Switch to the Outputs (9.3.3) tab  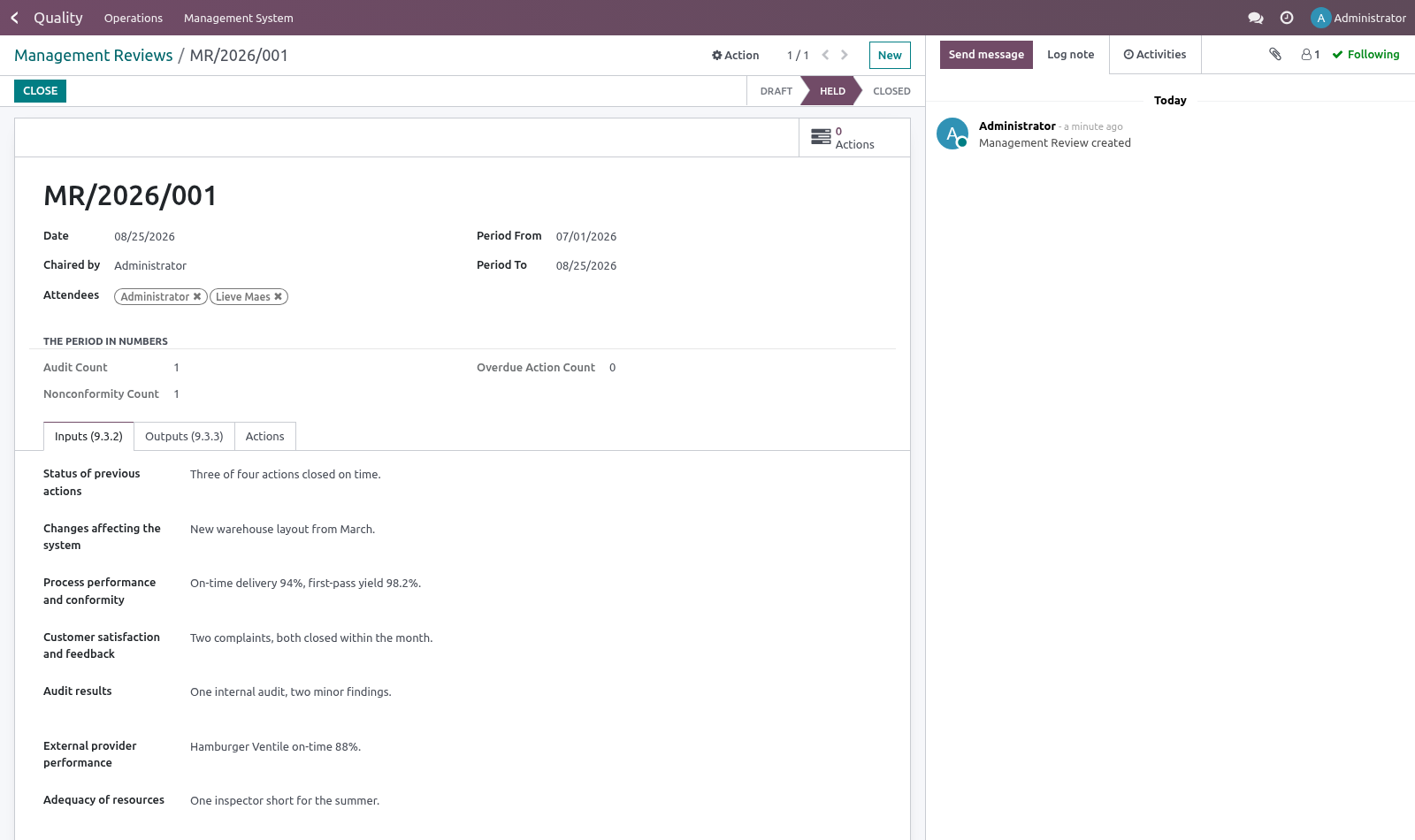pyautogui.click(x=184, y=437)
